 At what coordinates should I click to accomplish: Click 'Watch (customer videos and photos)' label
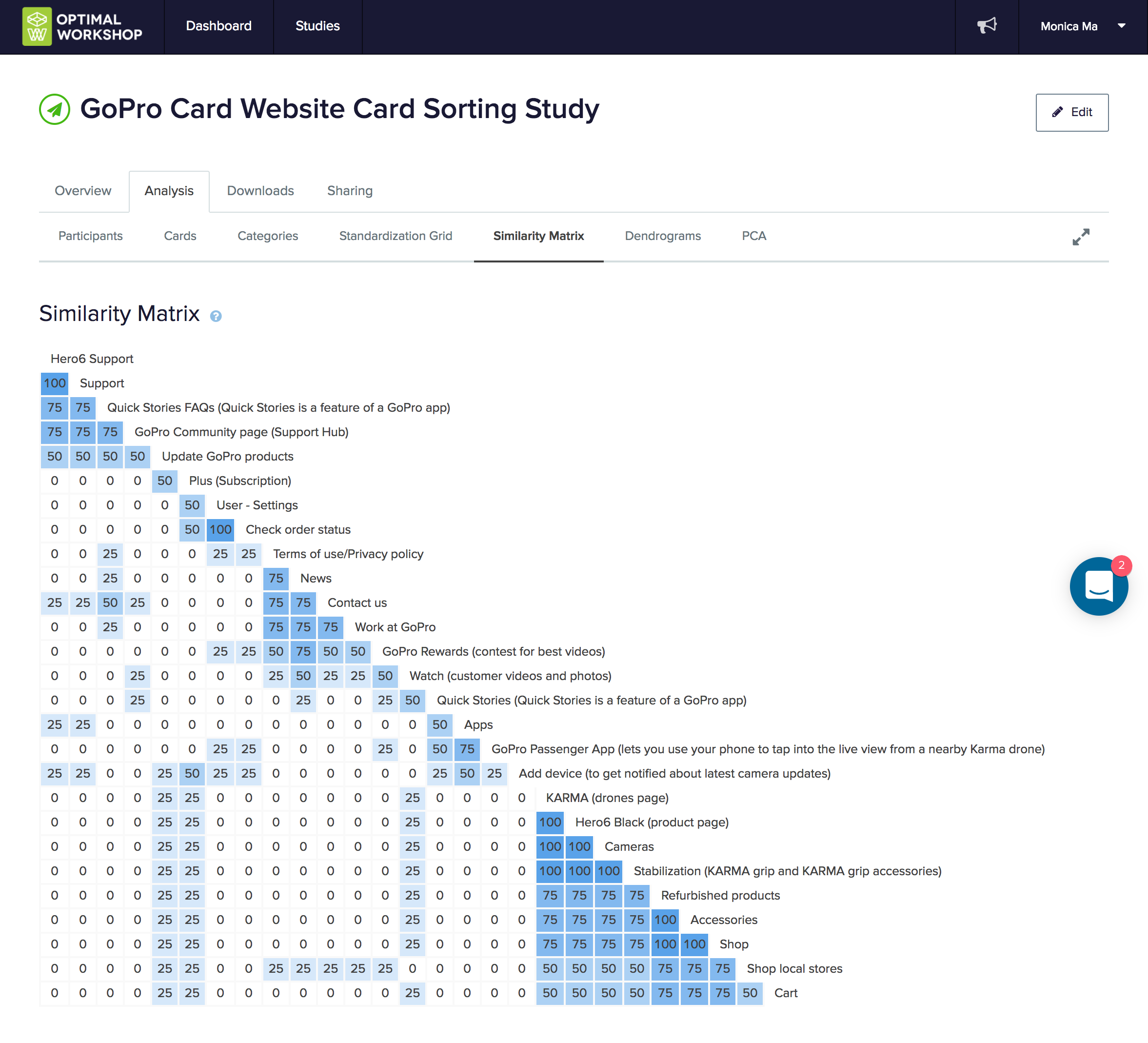click(x=510, y=676)
